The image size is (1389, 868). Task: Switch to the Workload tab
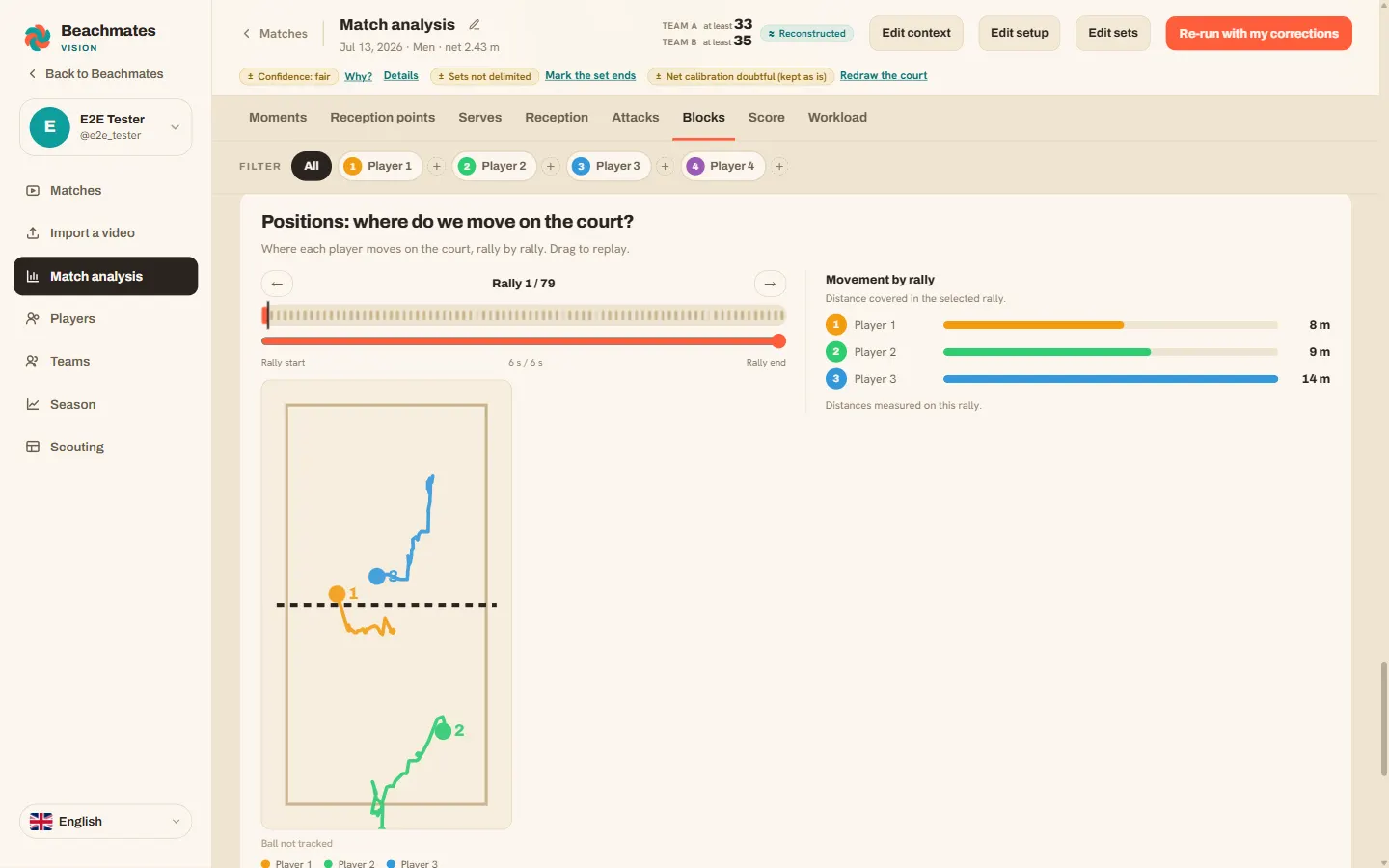pos(837,118)
